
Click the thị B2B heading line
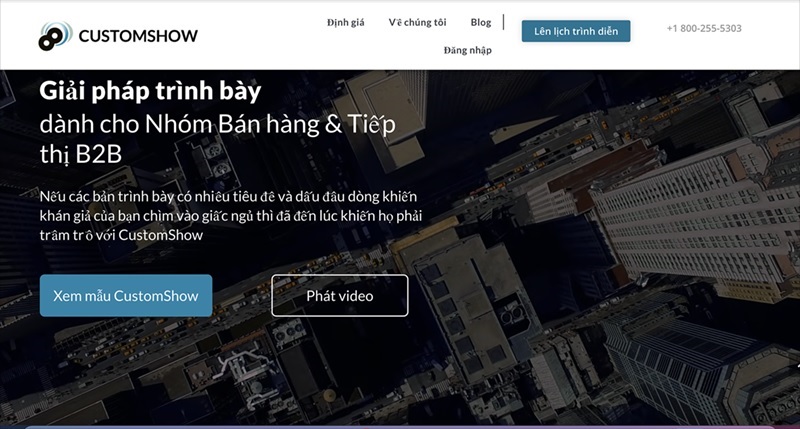[x=81, y=155]
